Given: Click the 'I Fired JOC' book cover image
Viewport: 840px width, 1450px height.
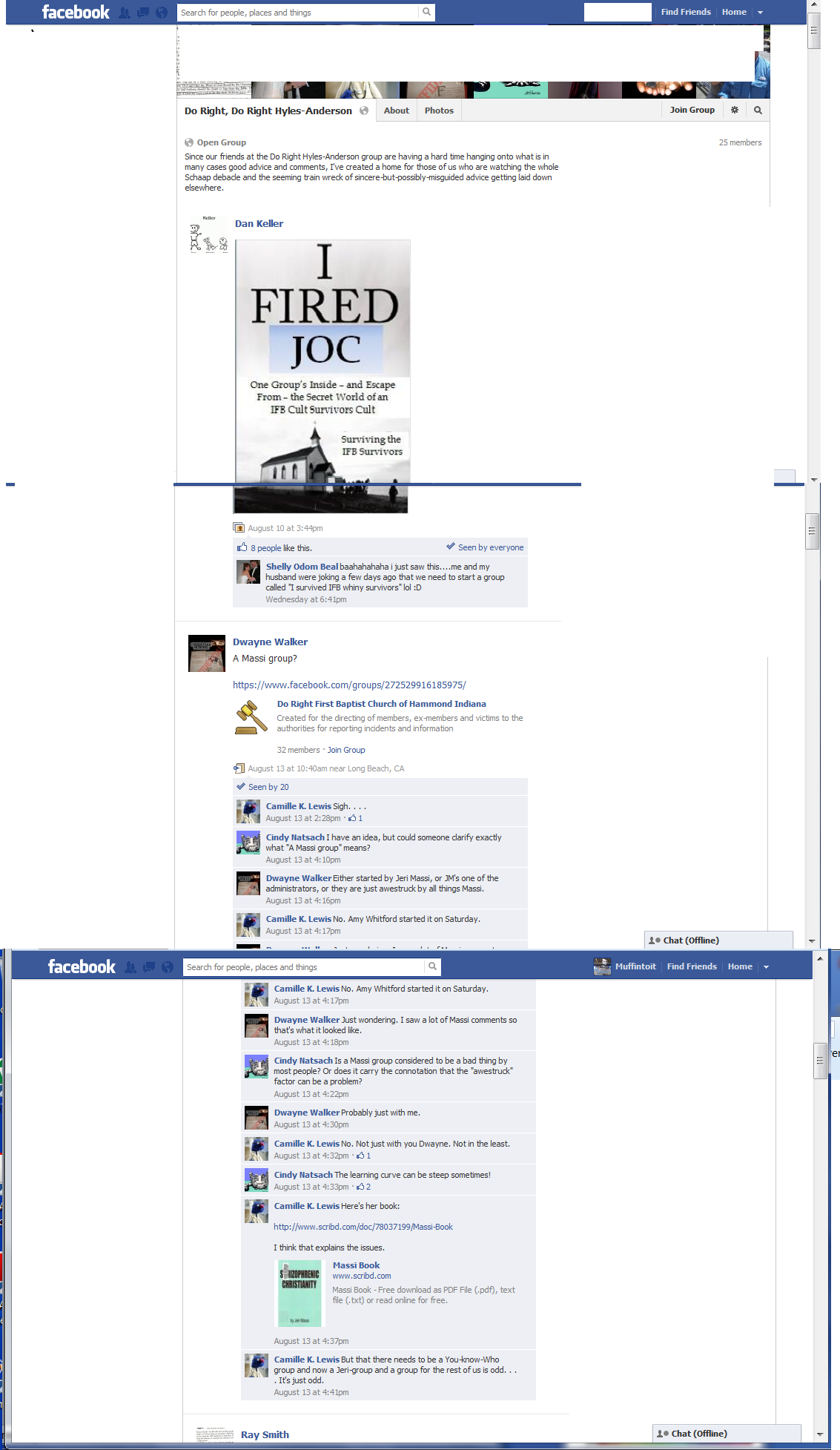Looking at the screenshot, I should pos(322,376).
